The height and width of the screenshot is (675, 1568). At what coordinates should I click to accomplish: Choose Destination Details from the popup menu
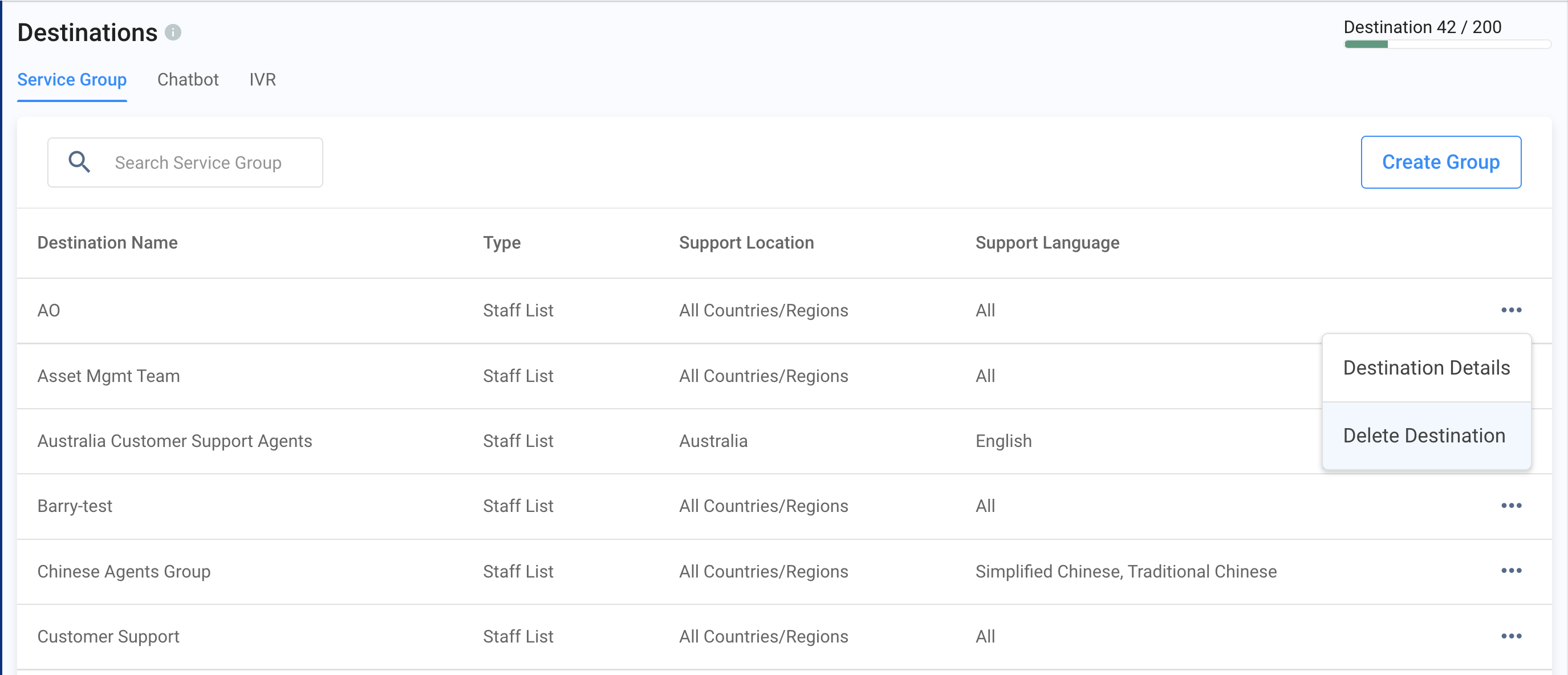[1426, 368]
